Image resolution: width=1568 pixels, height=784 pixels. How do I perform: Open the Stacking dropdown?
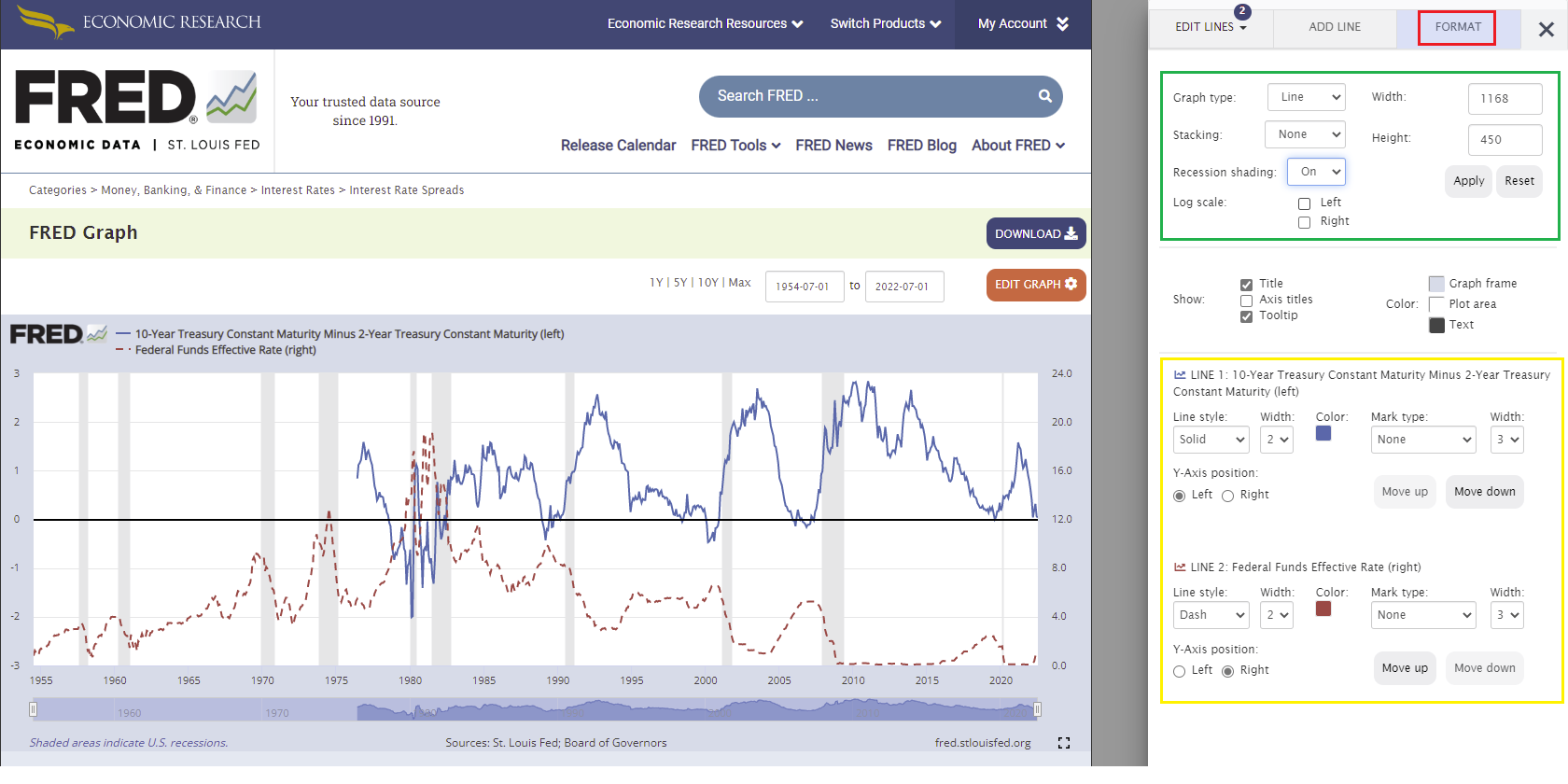coord(1305,134)
